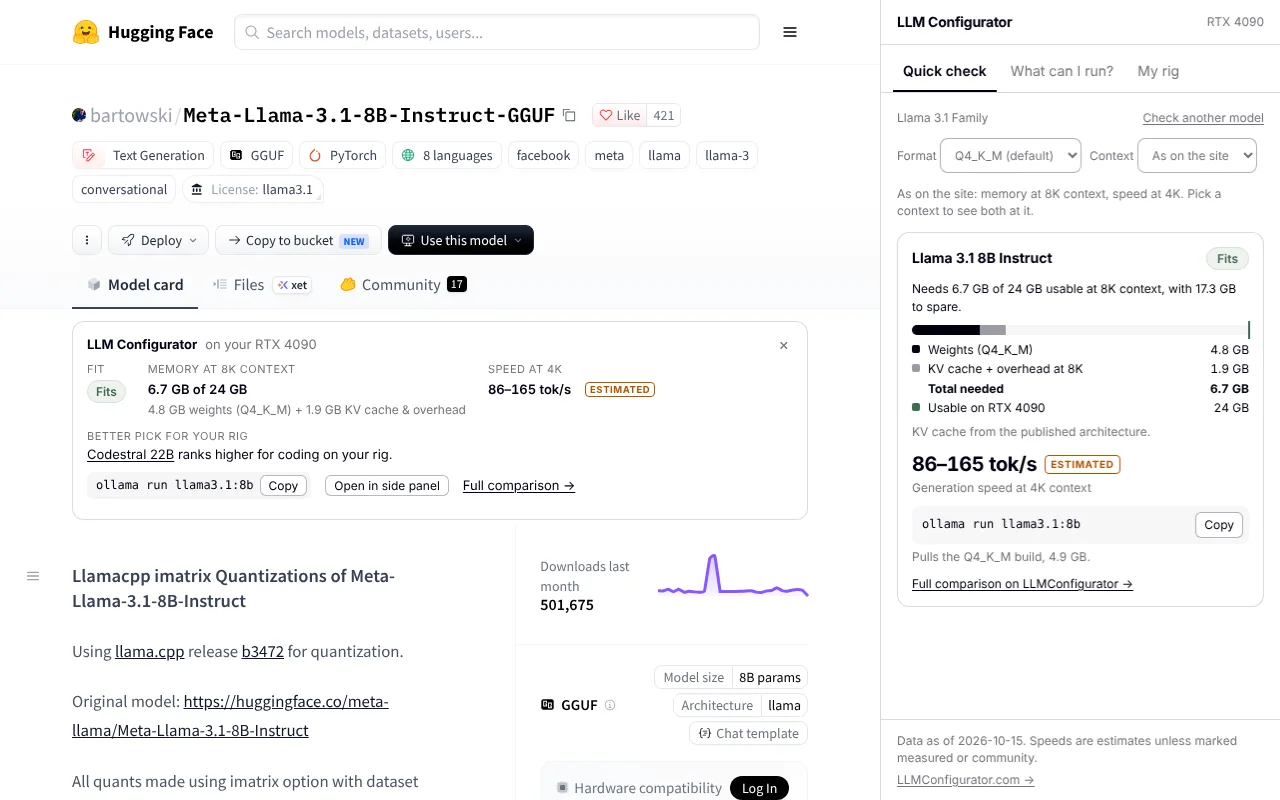Open the License llama3.1 tag
The height and width of the screenshot is (800, 1280).
coord(252,189)
